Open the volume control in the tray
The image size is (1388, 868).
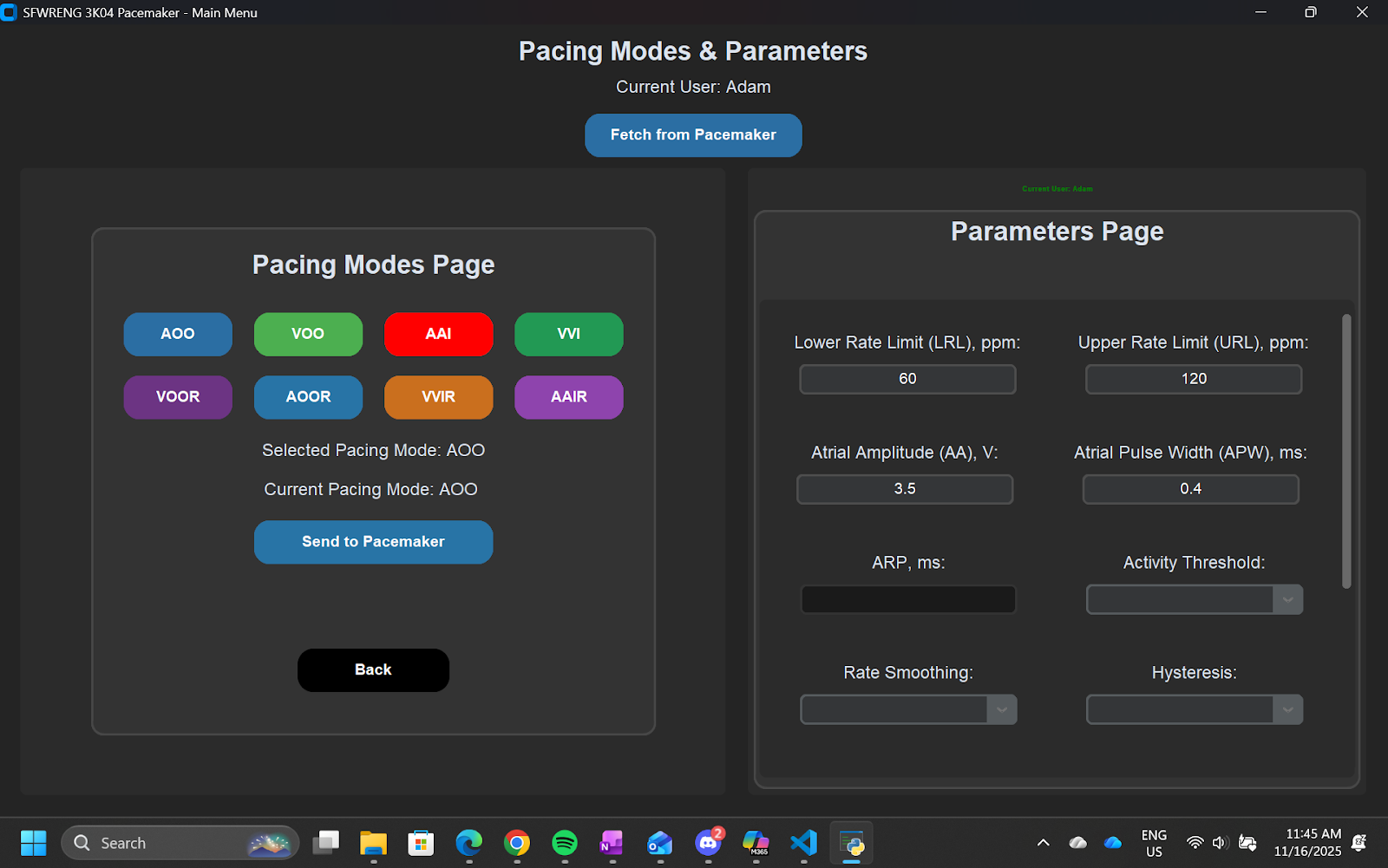tap(1220, 842)
